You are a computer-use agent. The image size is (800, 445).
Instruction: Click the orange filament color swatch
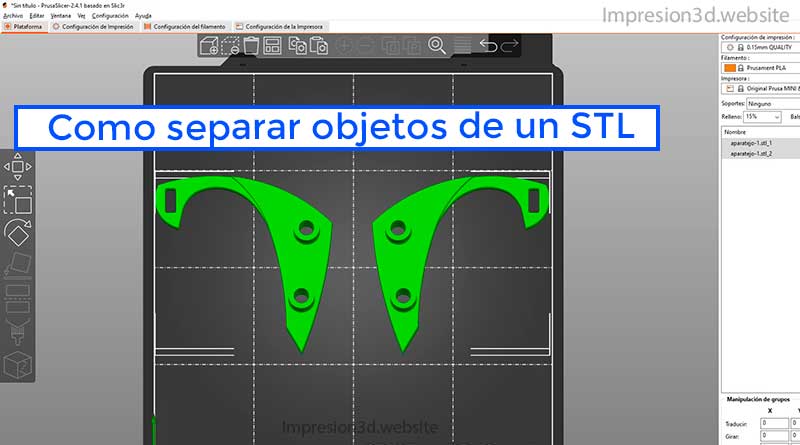[730, 68]
